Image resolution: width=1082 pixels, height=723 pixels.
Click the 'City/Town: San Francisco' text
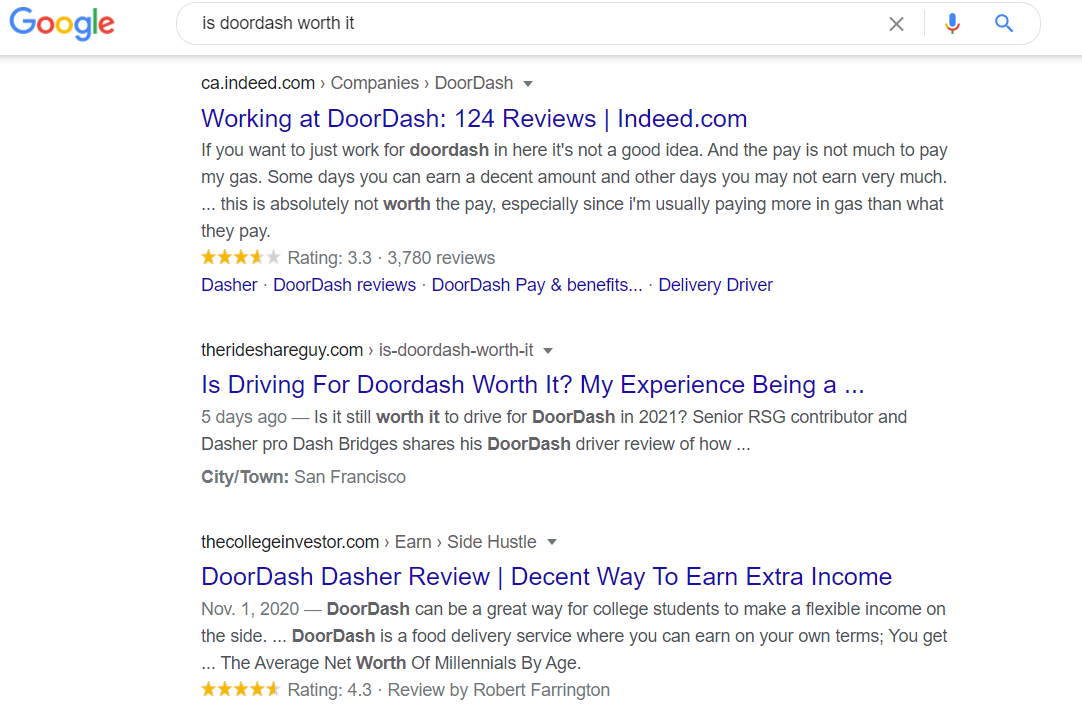point(304,477)
